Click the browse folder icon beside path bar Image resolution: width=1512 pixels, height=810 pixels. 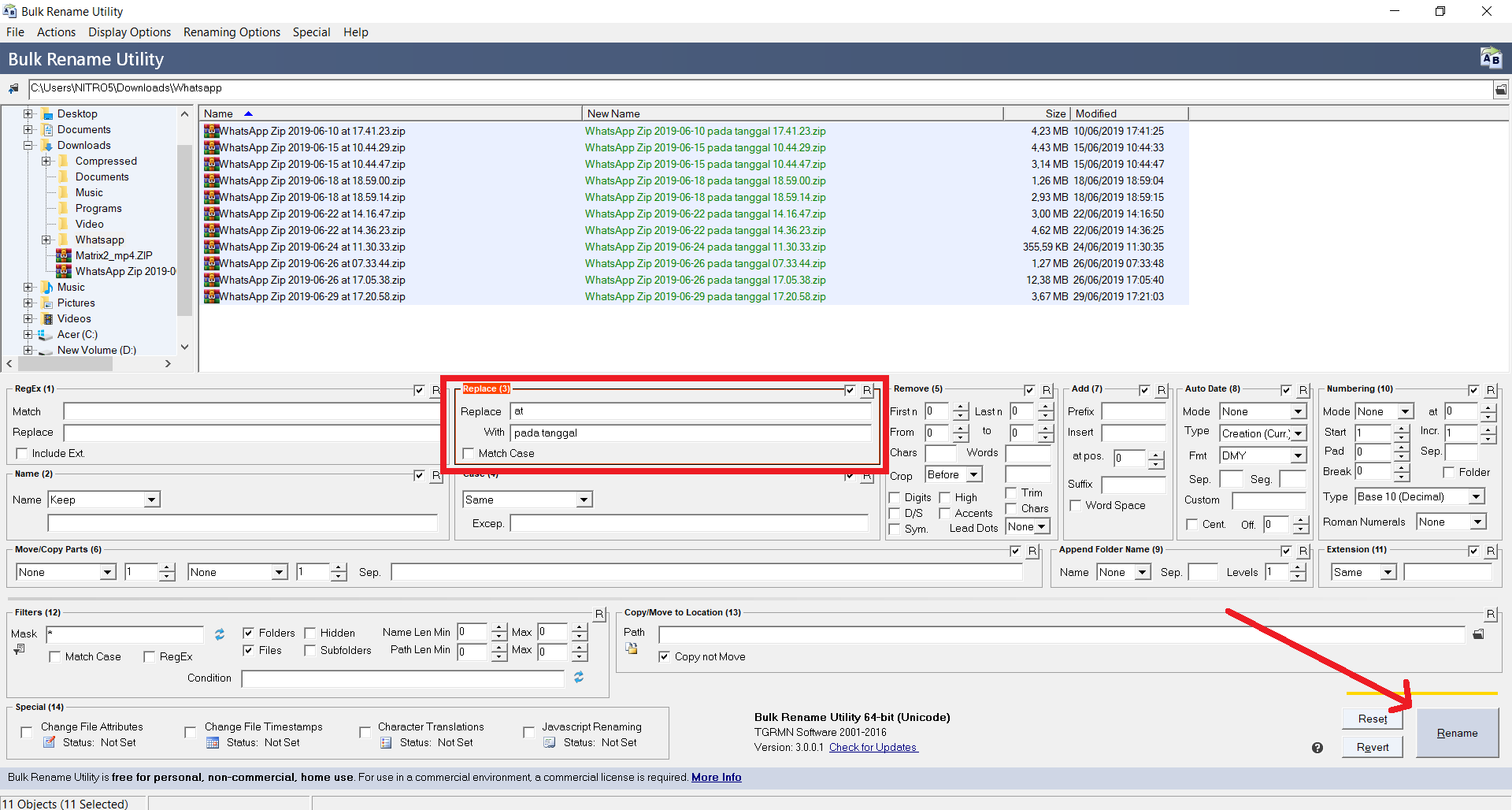click(1501, 89)
